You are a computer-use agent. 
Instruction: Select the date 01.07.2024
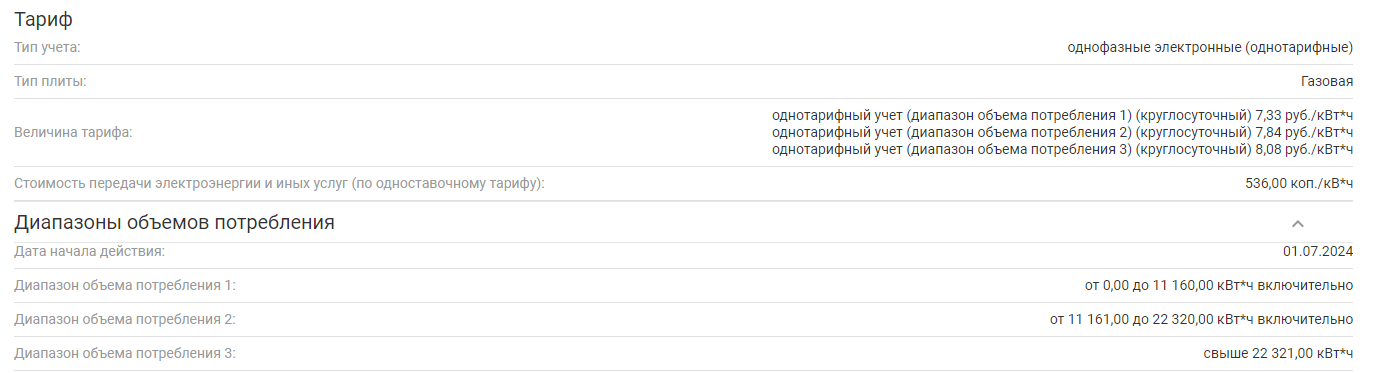coord(1318,251)
